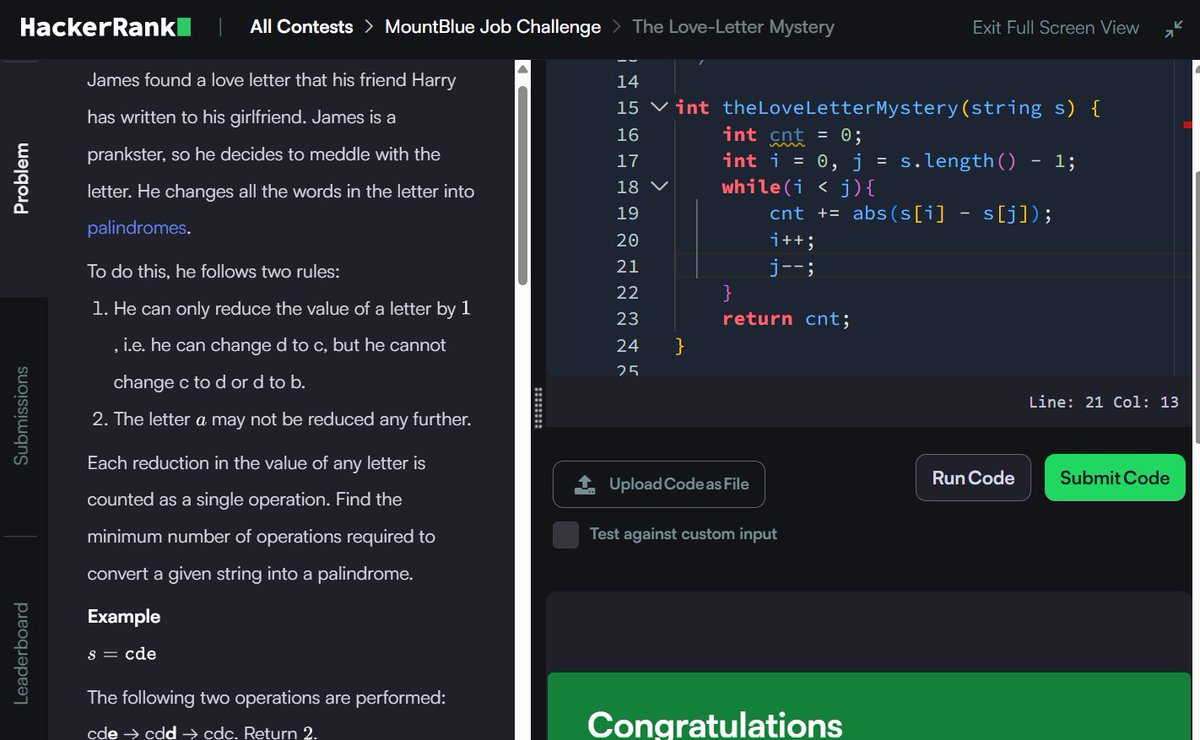Click Upload Code as File button
Screen dimensions: 1200x740
pos(659,484)
